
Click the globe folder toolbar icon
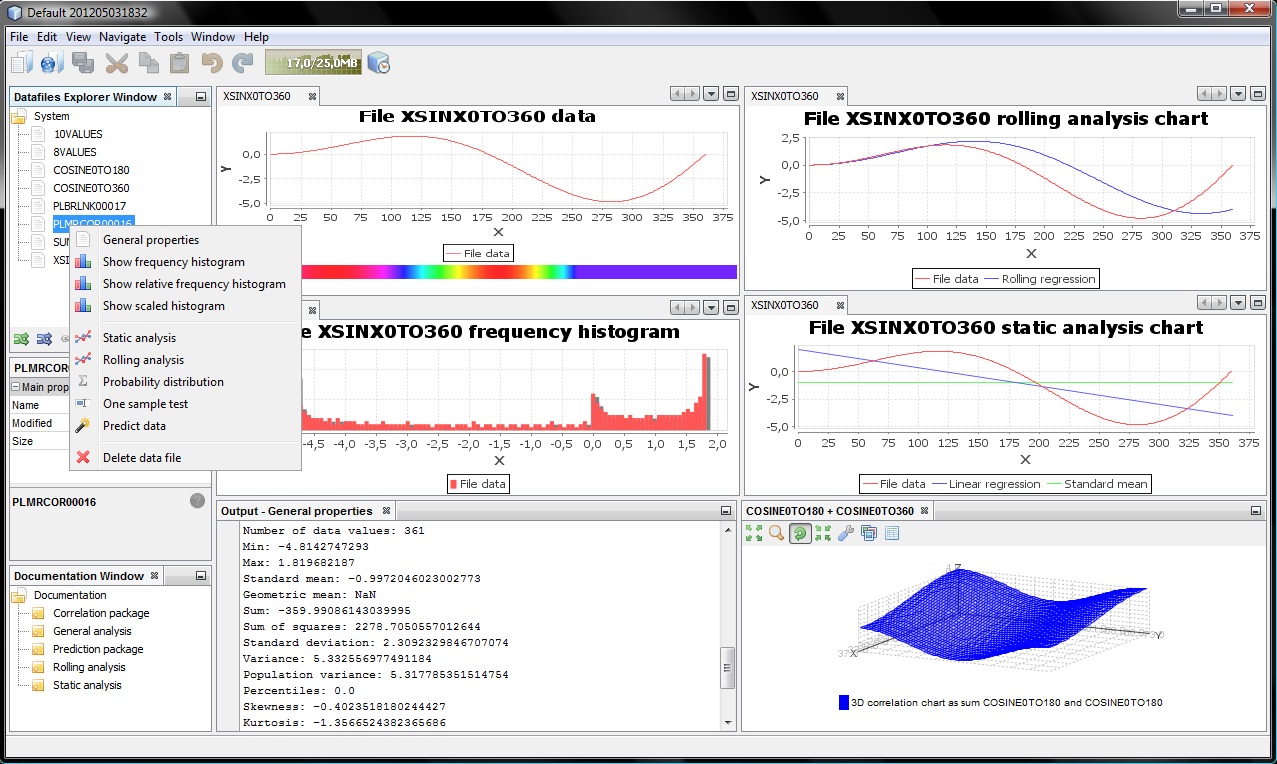tap(52, 63)
